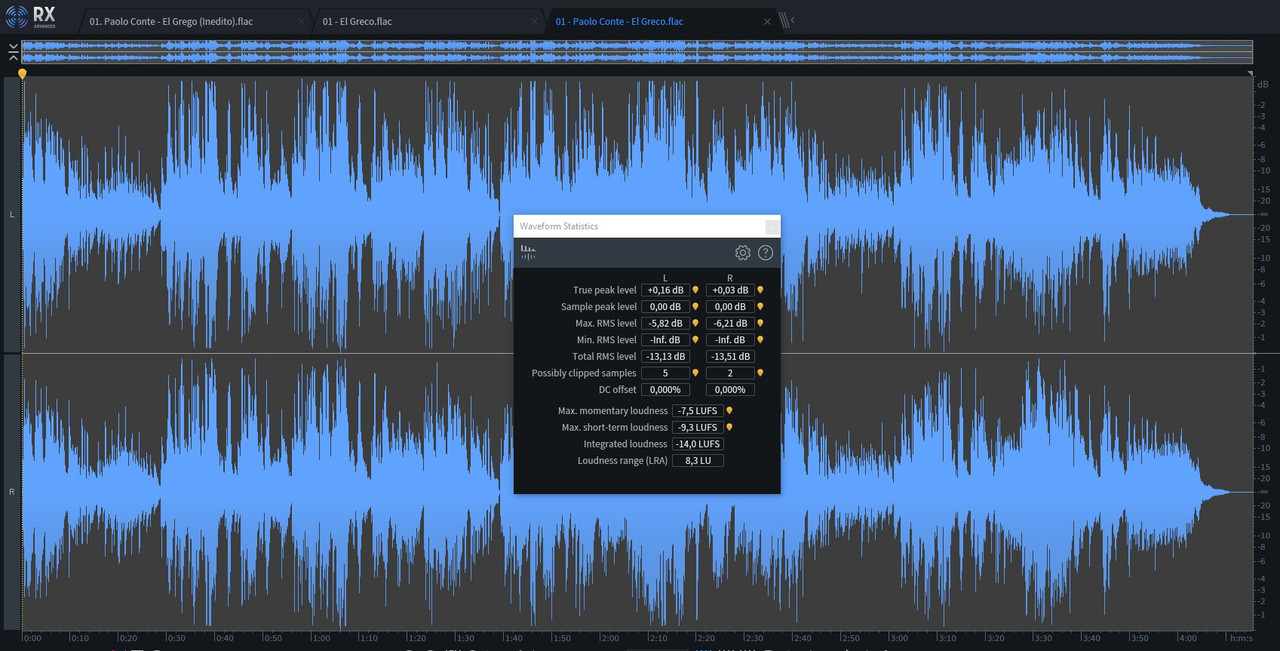Jump to right channel Max. RMS marker
The width and height of the screenshot is (1280, 651).
click(x=760, y=323)
